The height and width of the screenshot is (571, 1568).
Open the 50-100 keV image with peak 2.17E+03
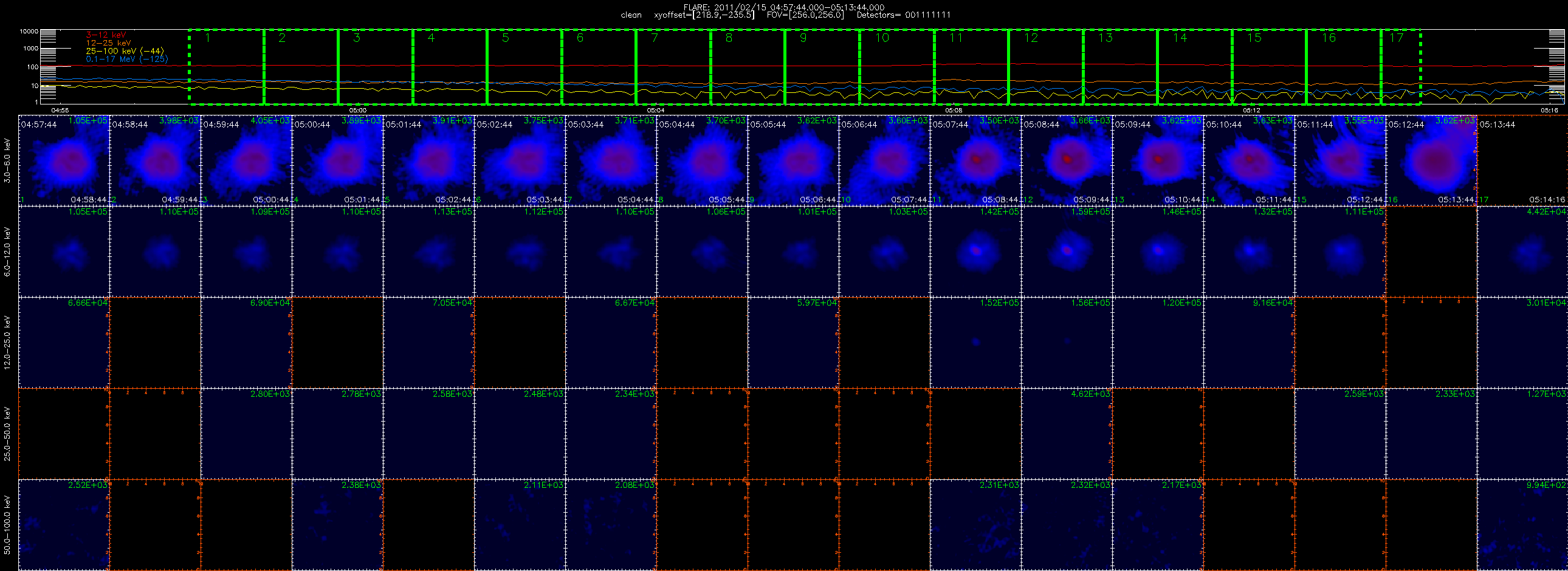pos(1158,525)
